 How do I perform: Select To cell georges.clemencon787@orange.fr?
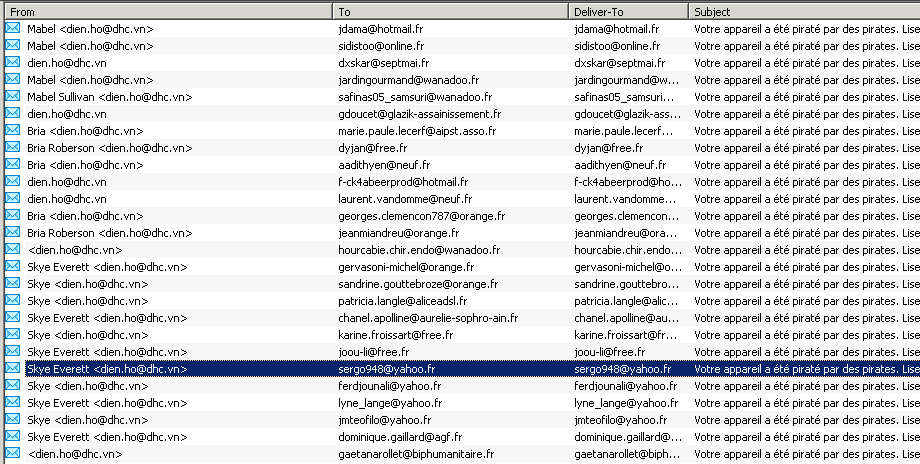421,216
